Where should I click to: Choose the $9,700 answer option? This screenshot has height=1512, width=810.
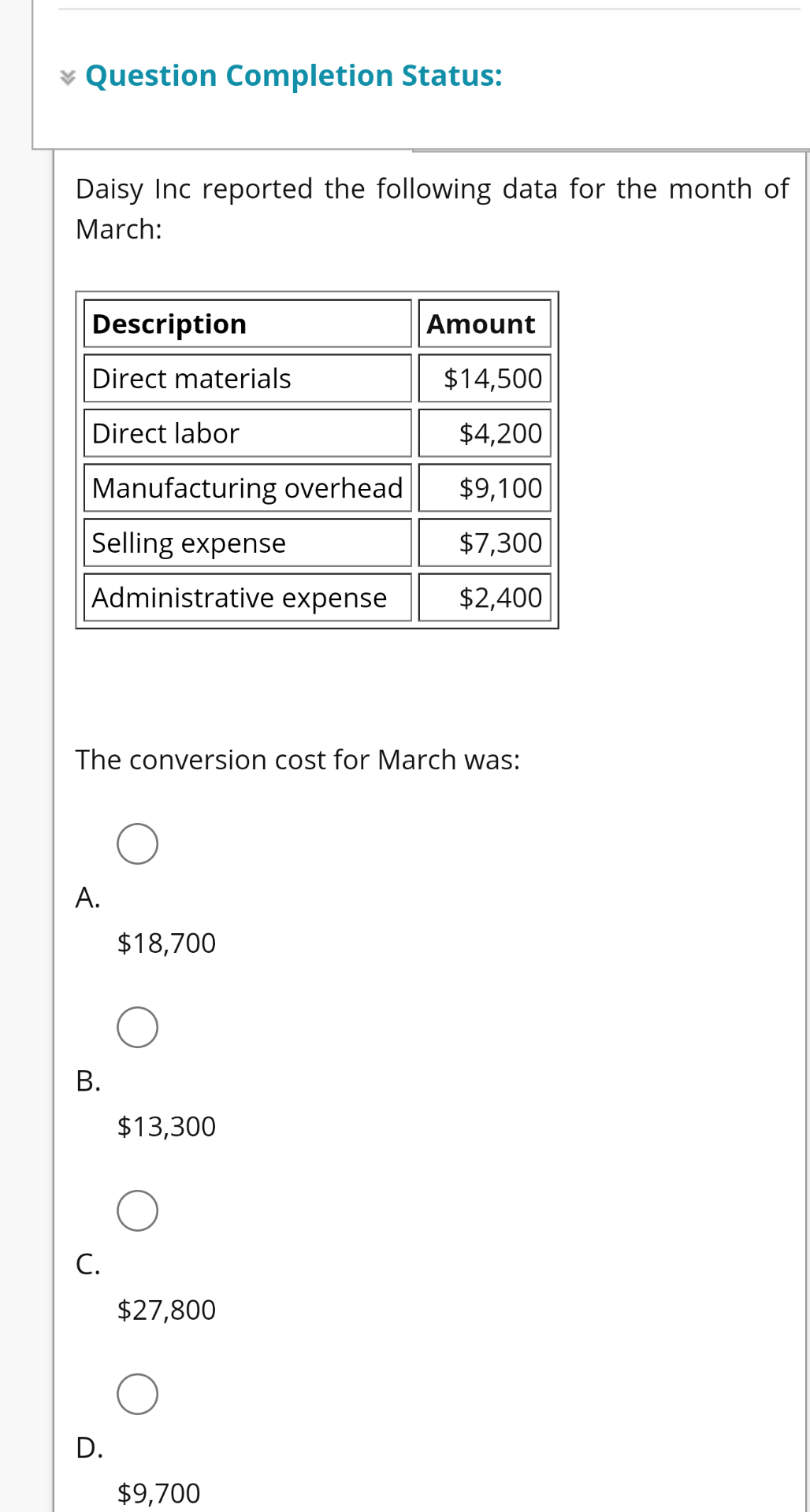[x=158, y=1492]
